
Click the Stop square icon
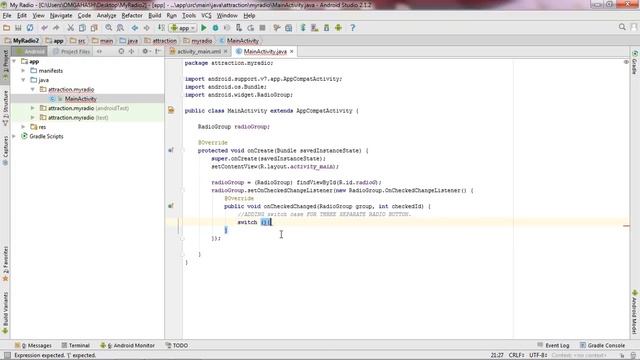click(x=262, y=28)
